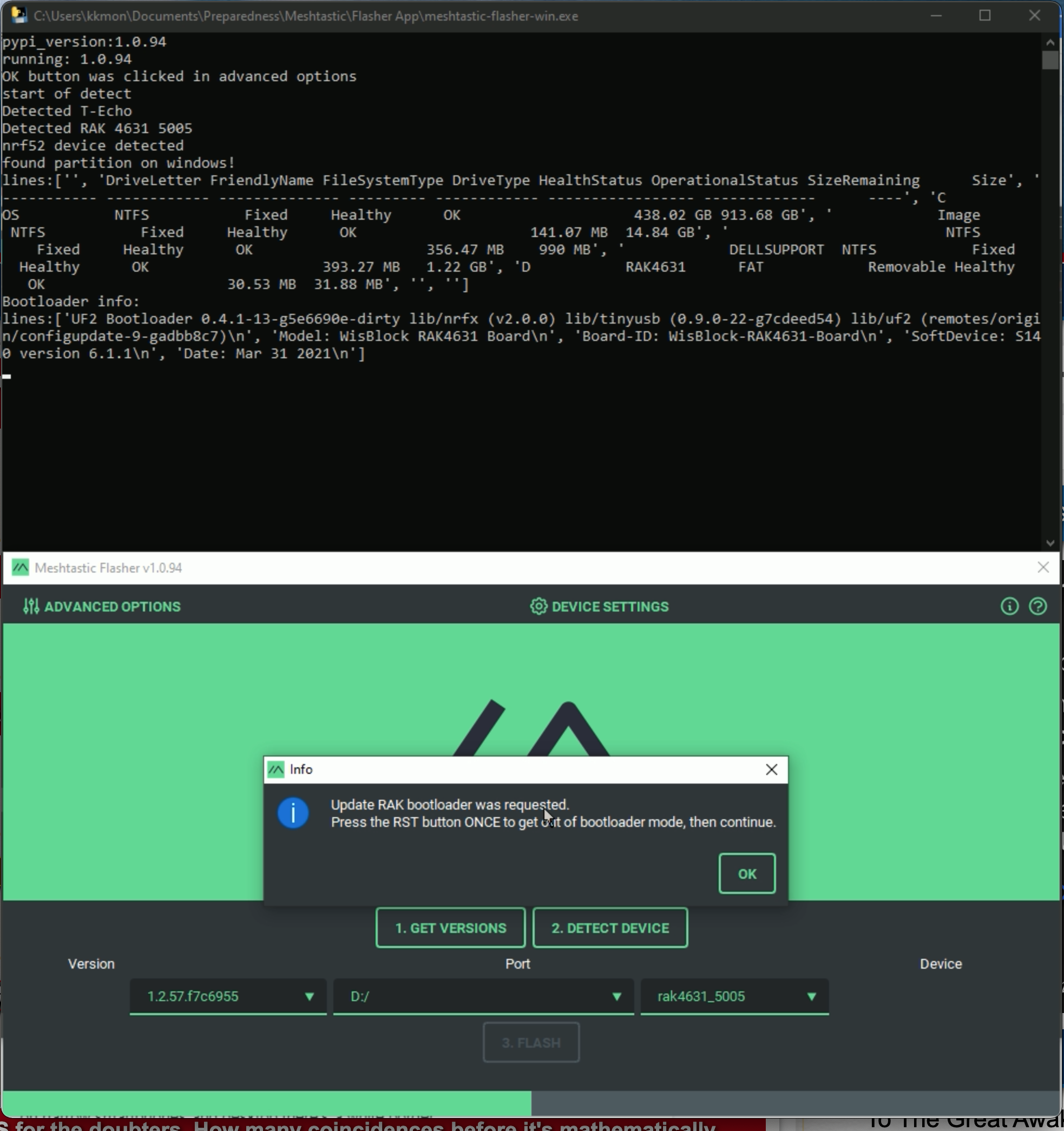Dismiss the Info dialog with its X

click(x=772, y=769)
